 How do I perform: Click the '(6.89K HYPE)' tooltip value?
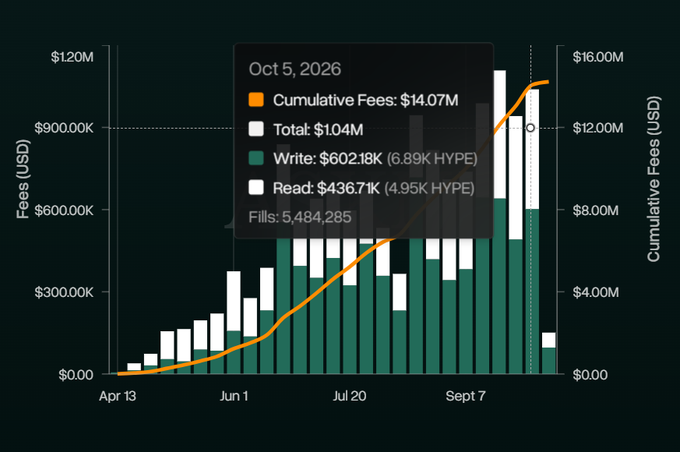(x=432, y=159)
